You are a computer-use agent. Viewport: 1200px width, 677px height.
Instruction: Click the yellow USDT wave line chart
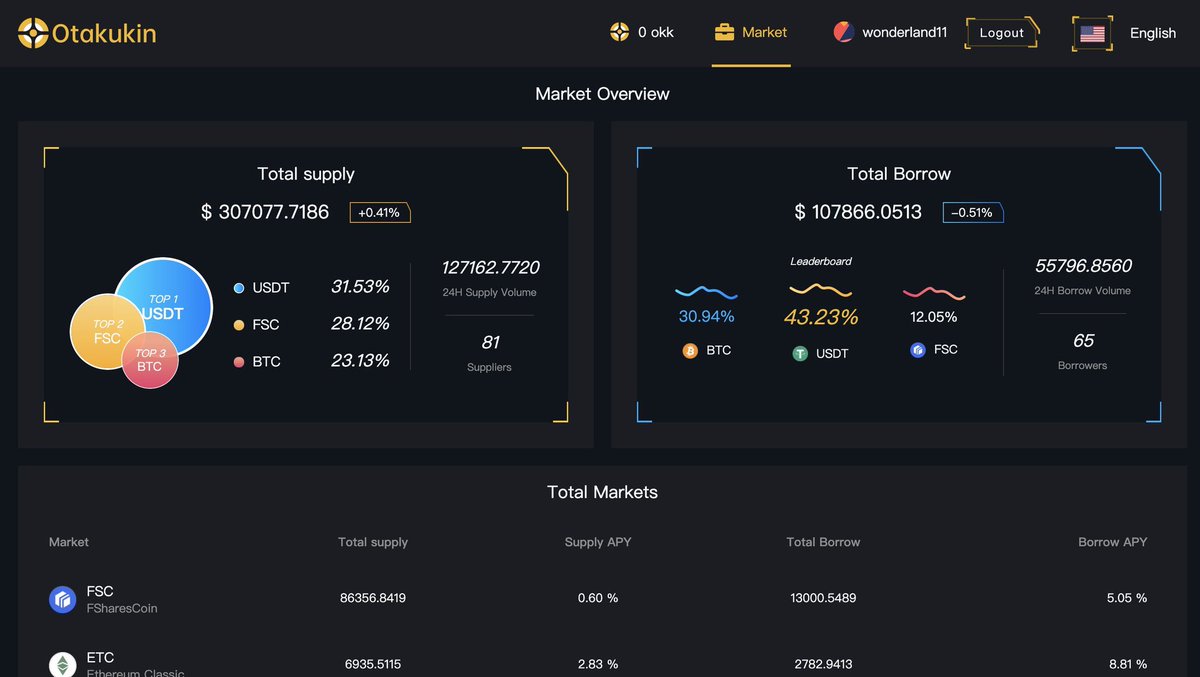pyautogui.click(x=821, y=290)
